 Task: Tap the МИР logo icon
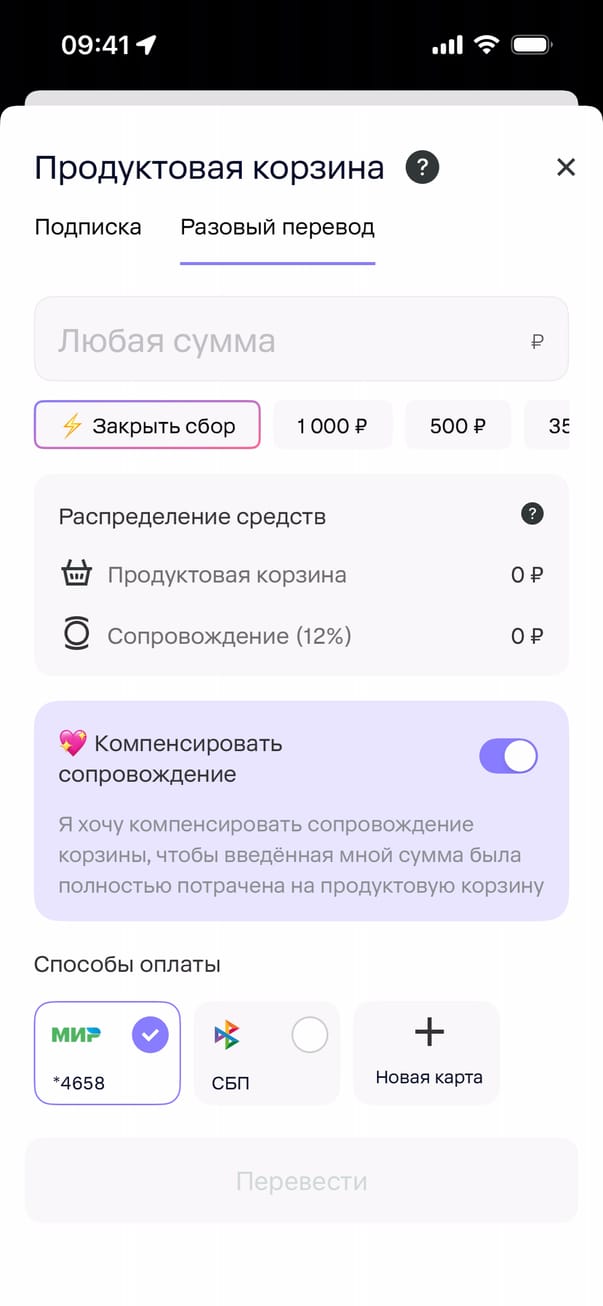[x=76, y=1034]
